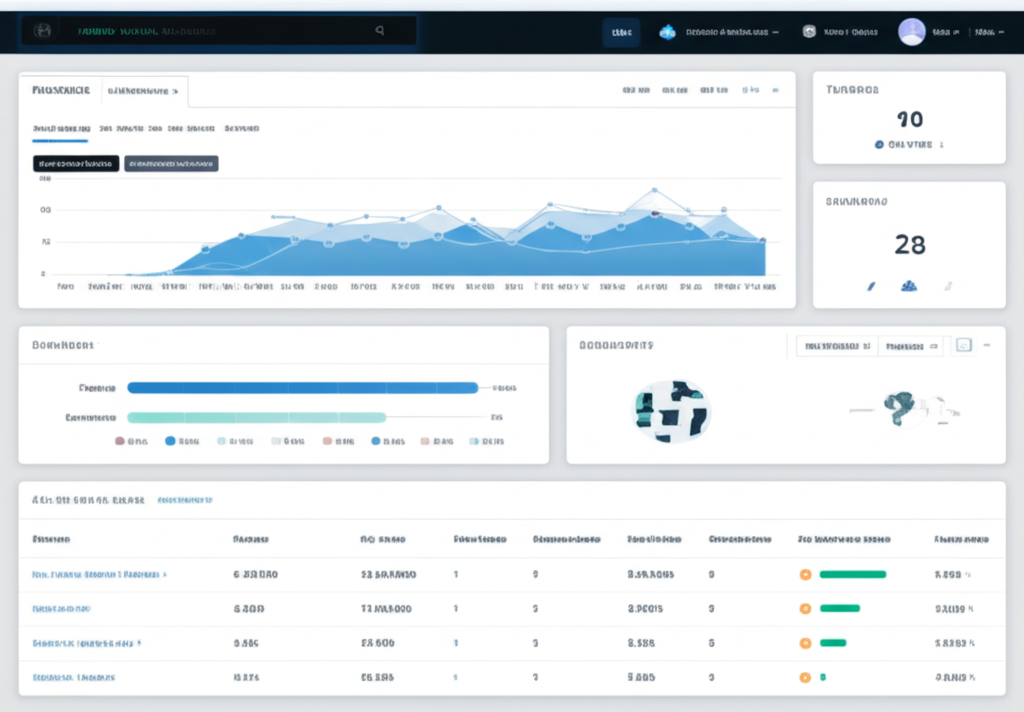Viewport: 1024px width, 712px height.
Task: Select the pencil edit icon under the 28 metric
Action: [x=869, y=285]
